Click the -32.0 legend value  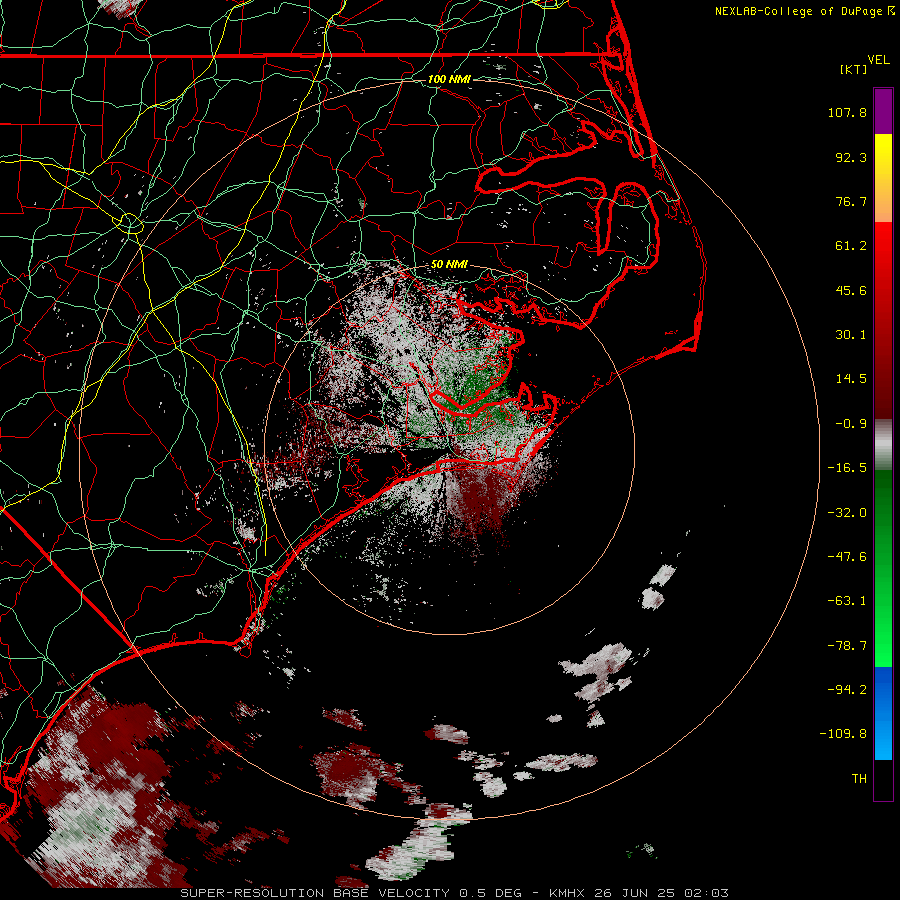coord(847,513)
